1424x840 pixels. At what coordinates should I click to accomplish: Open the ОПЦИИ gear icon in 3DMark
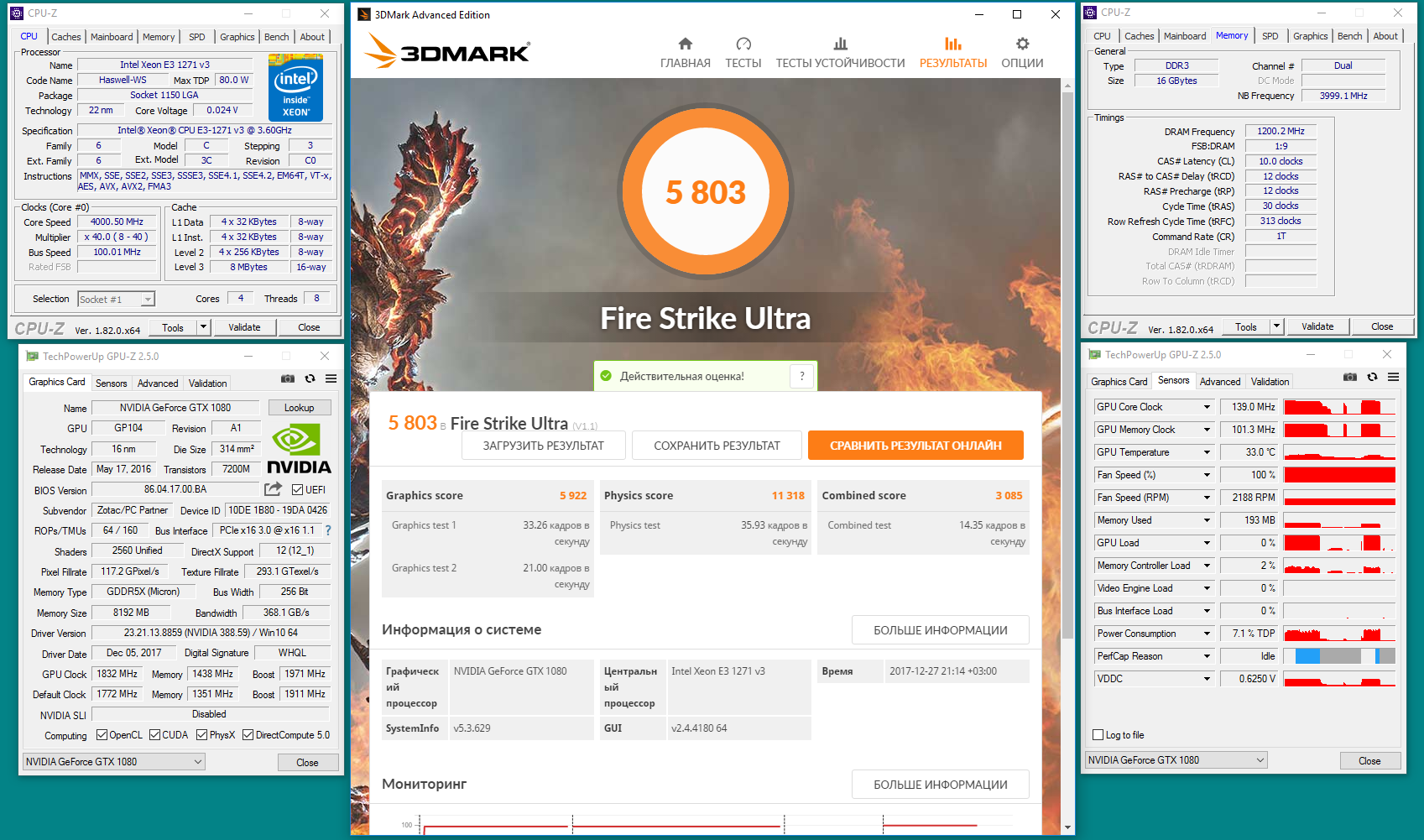[x=1022, y=44]
